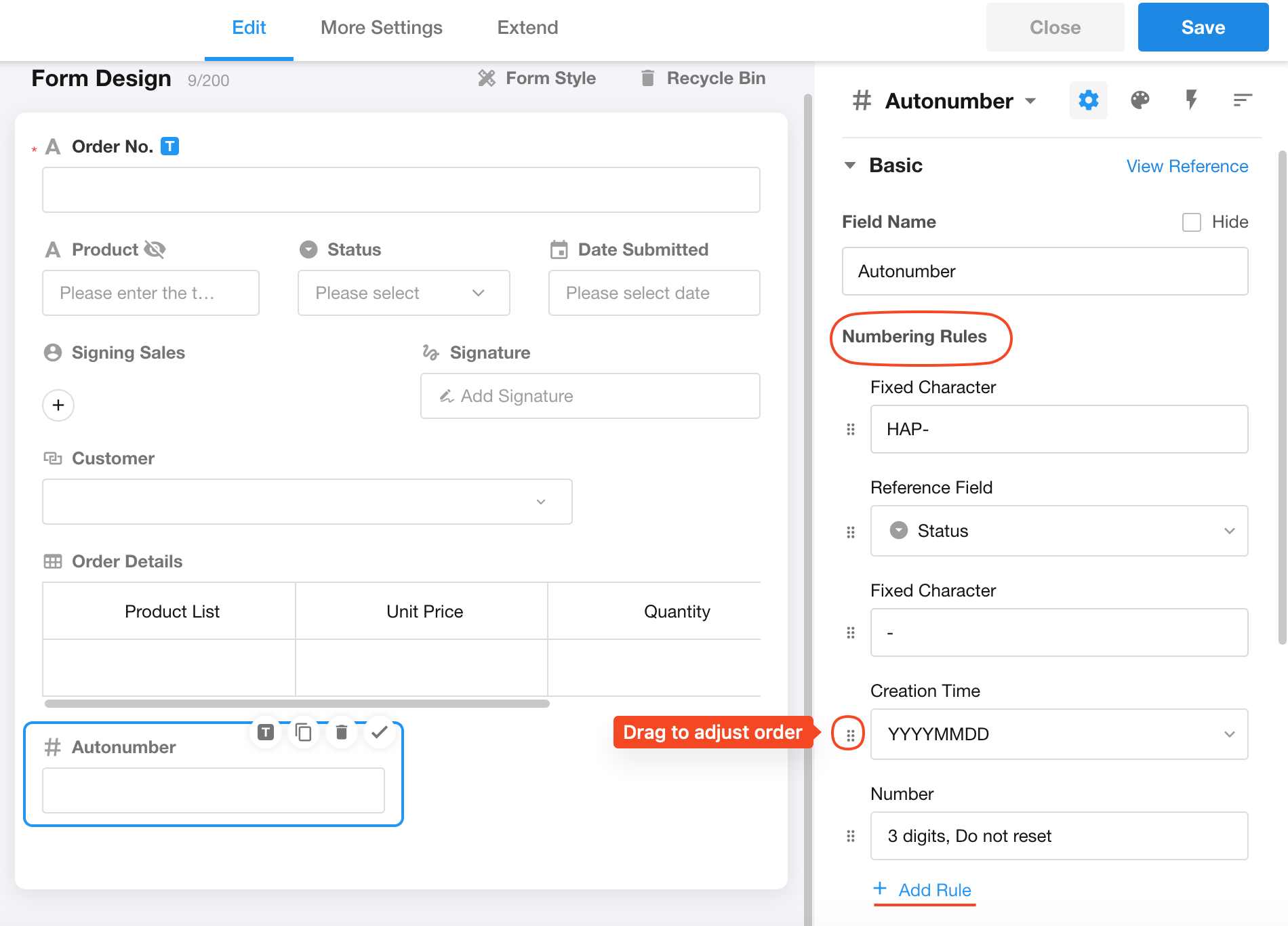Open the Recycle Bin

click(x=703, y=79)
